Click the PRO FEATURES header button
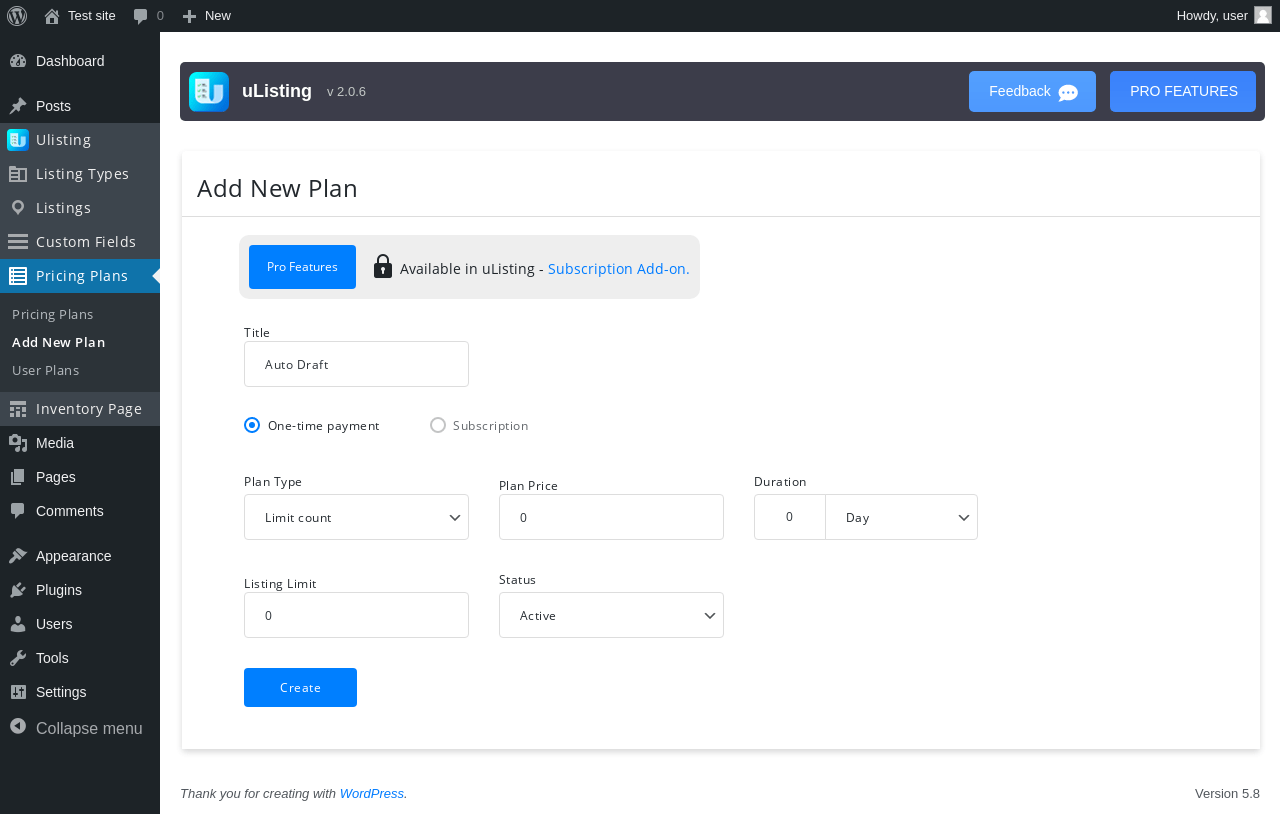 pyautogui.click(x=1183, y=92)
